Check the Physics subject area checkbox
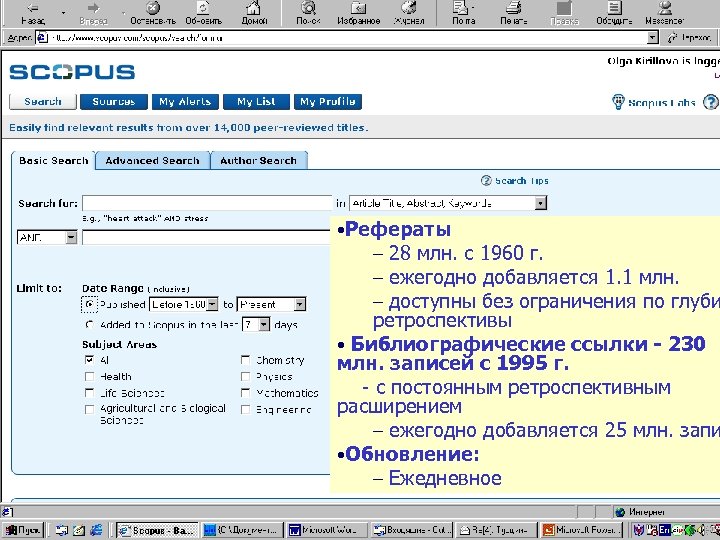Viewport: 720px width, 540px height. coord(246,377)
